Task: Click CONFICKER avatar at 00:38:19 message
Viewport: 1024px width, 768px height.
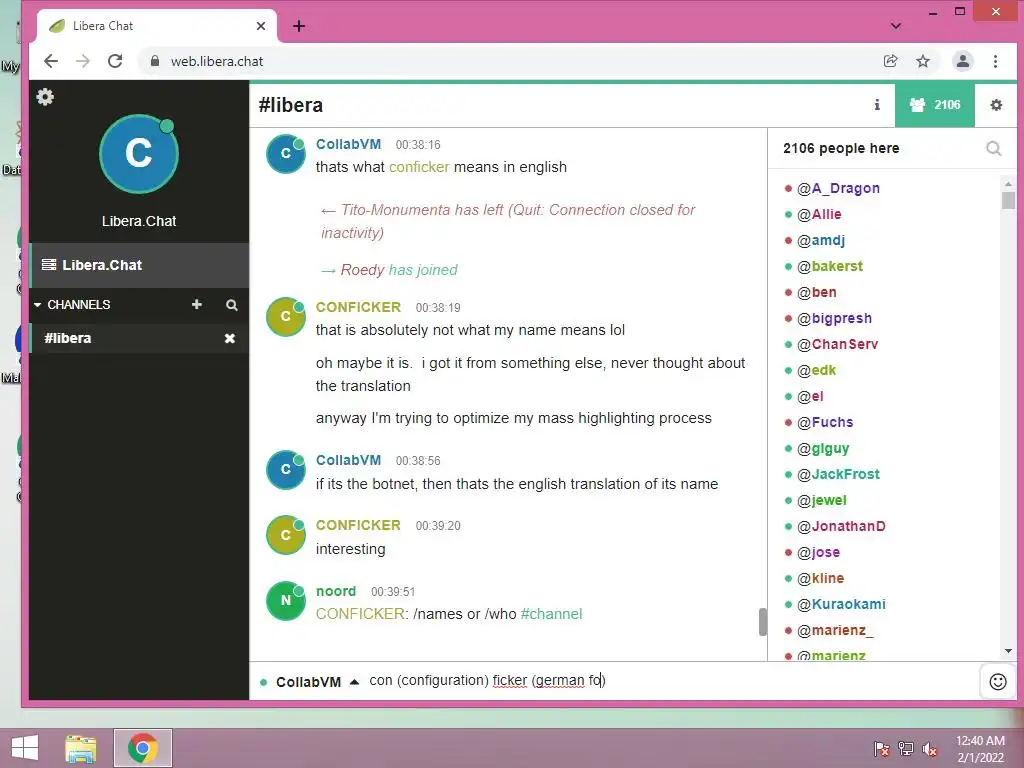Action: coord(285,317)
